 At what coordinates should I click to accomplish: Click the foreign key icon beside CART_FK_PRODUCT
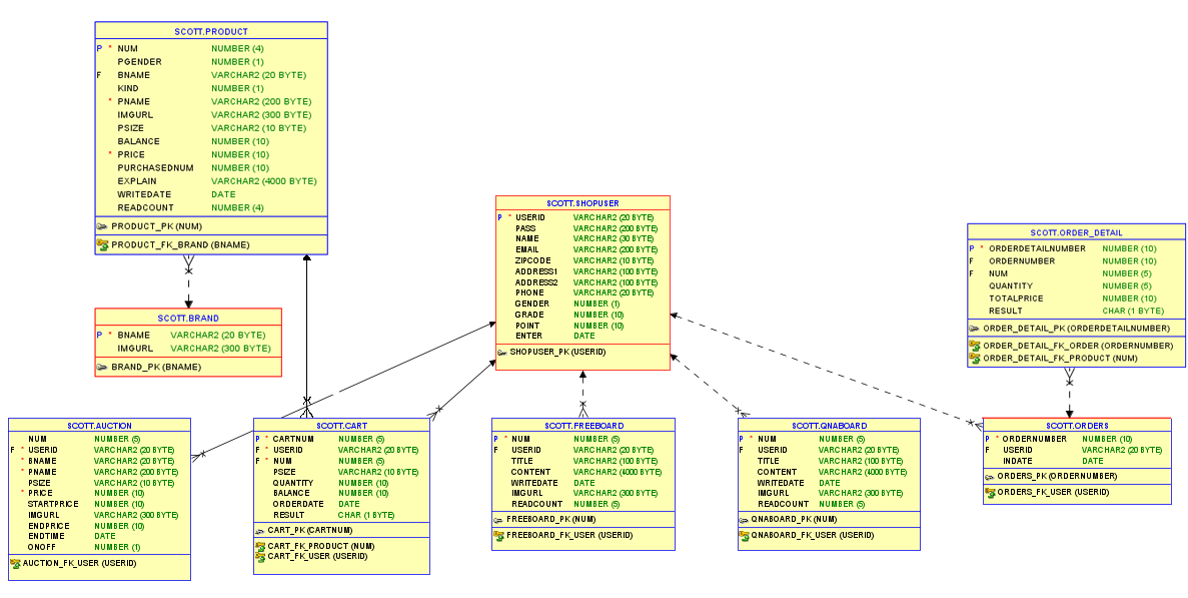260,546
